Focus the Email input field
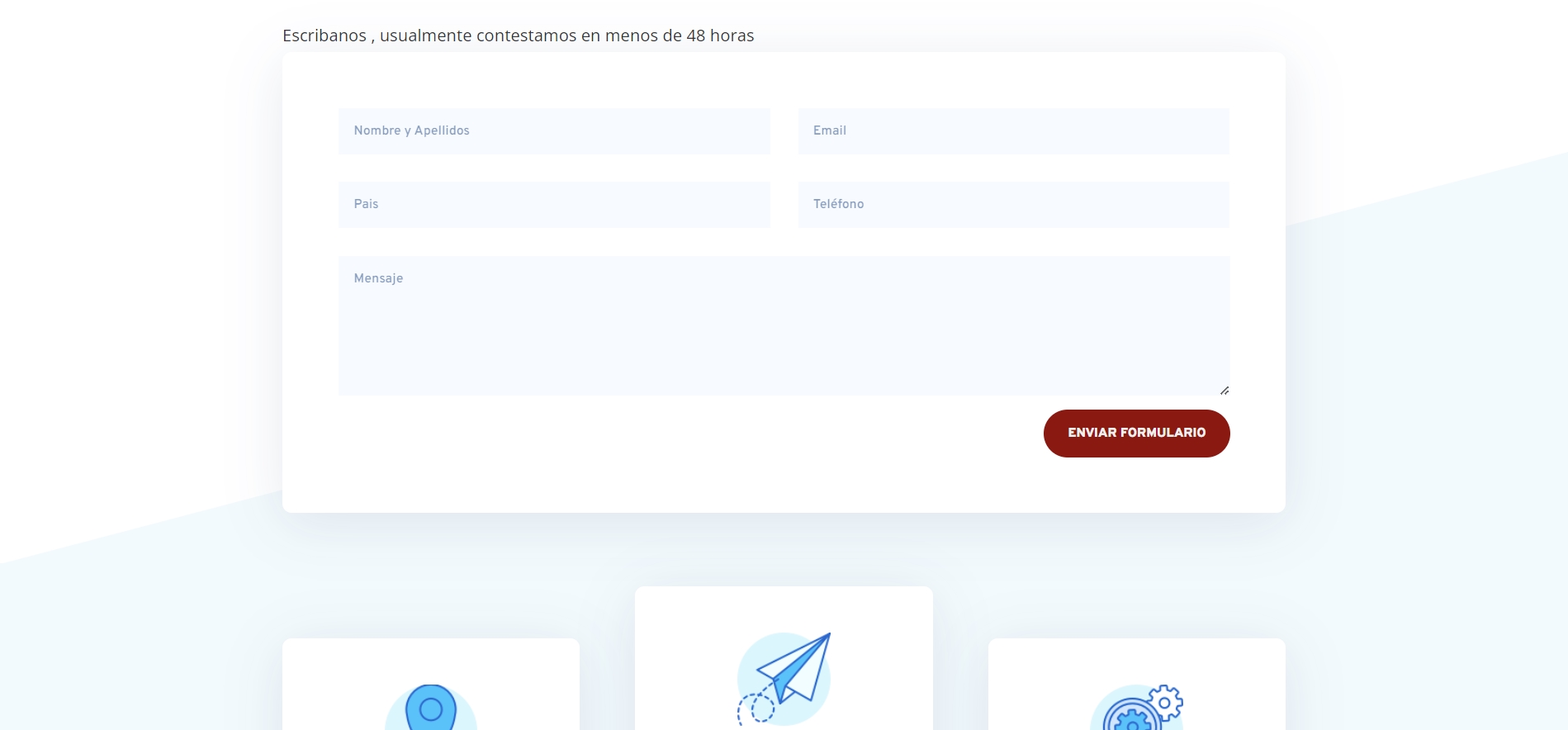The image size is (1568, 730). (1013, 130)
